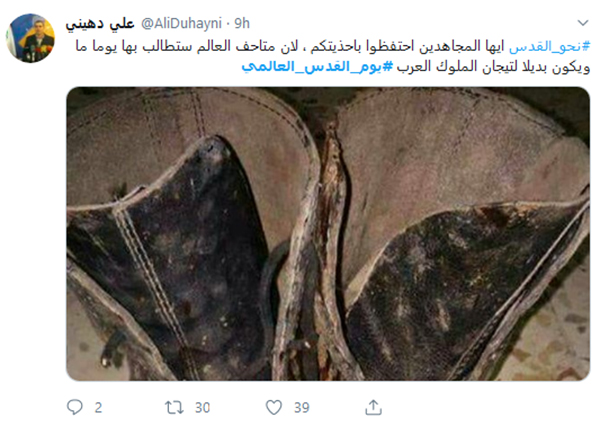Expand the tweet options chevron

[583, 23]
